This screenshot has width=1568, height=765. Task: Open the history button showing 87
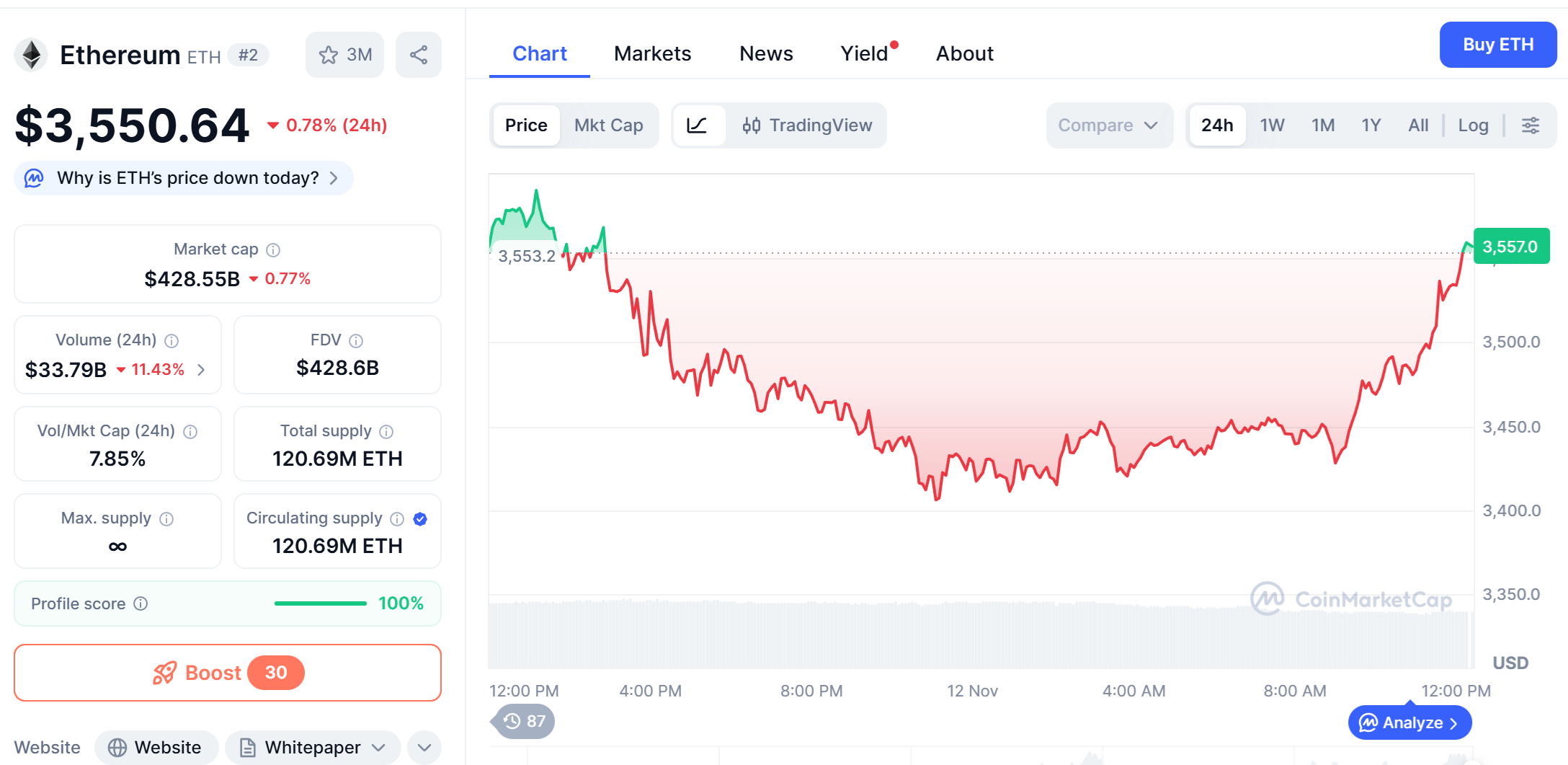tap(525, 721)
